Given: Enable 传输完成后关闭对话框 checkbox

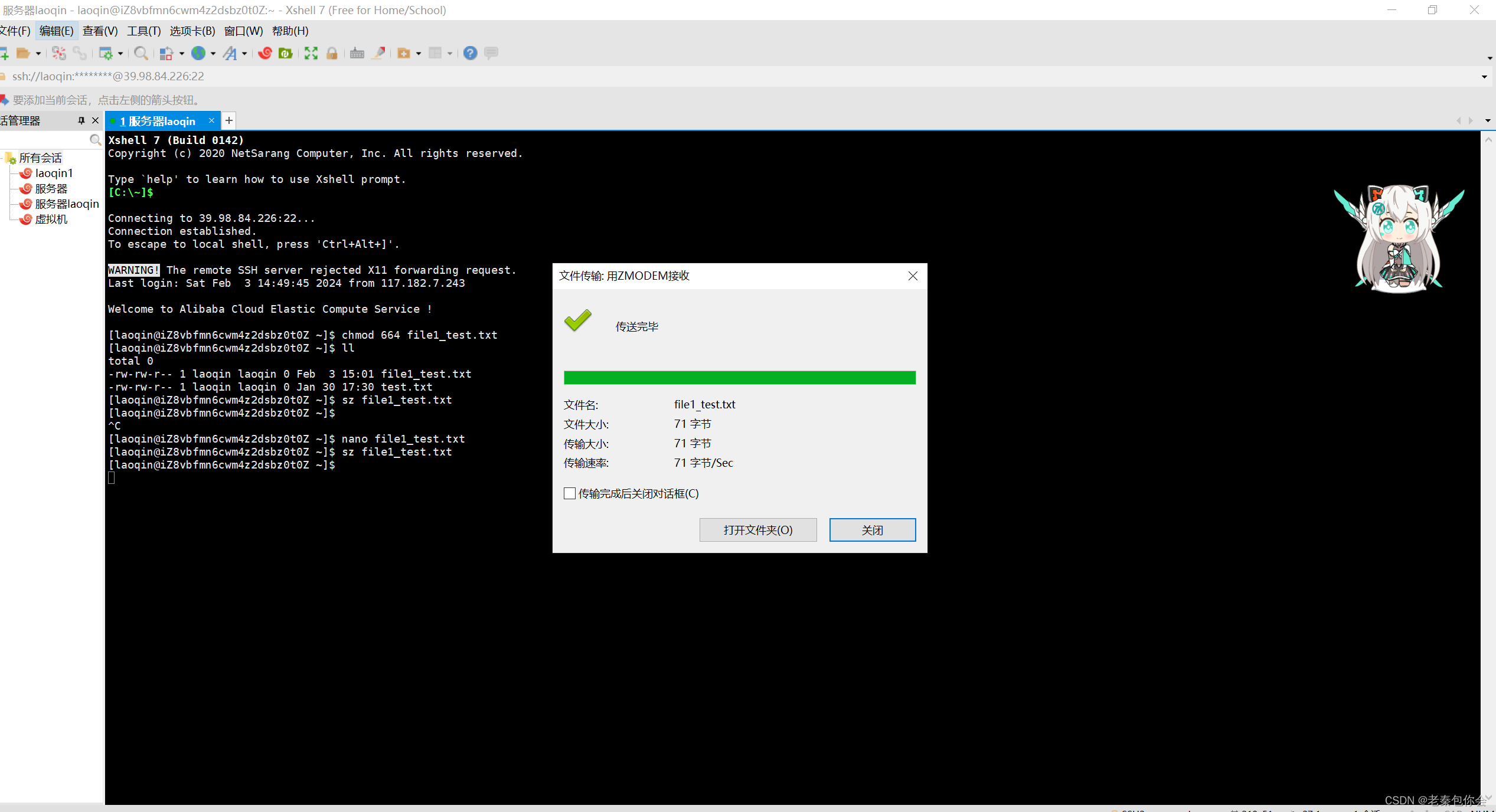Looking at the screenshot, I should click(570, 493).
